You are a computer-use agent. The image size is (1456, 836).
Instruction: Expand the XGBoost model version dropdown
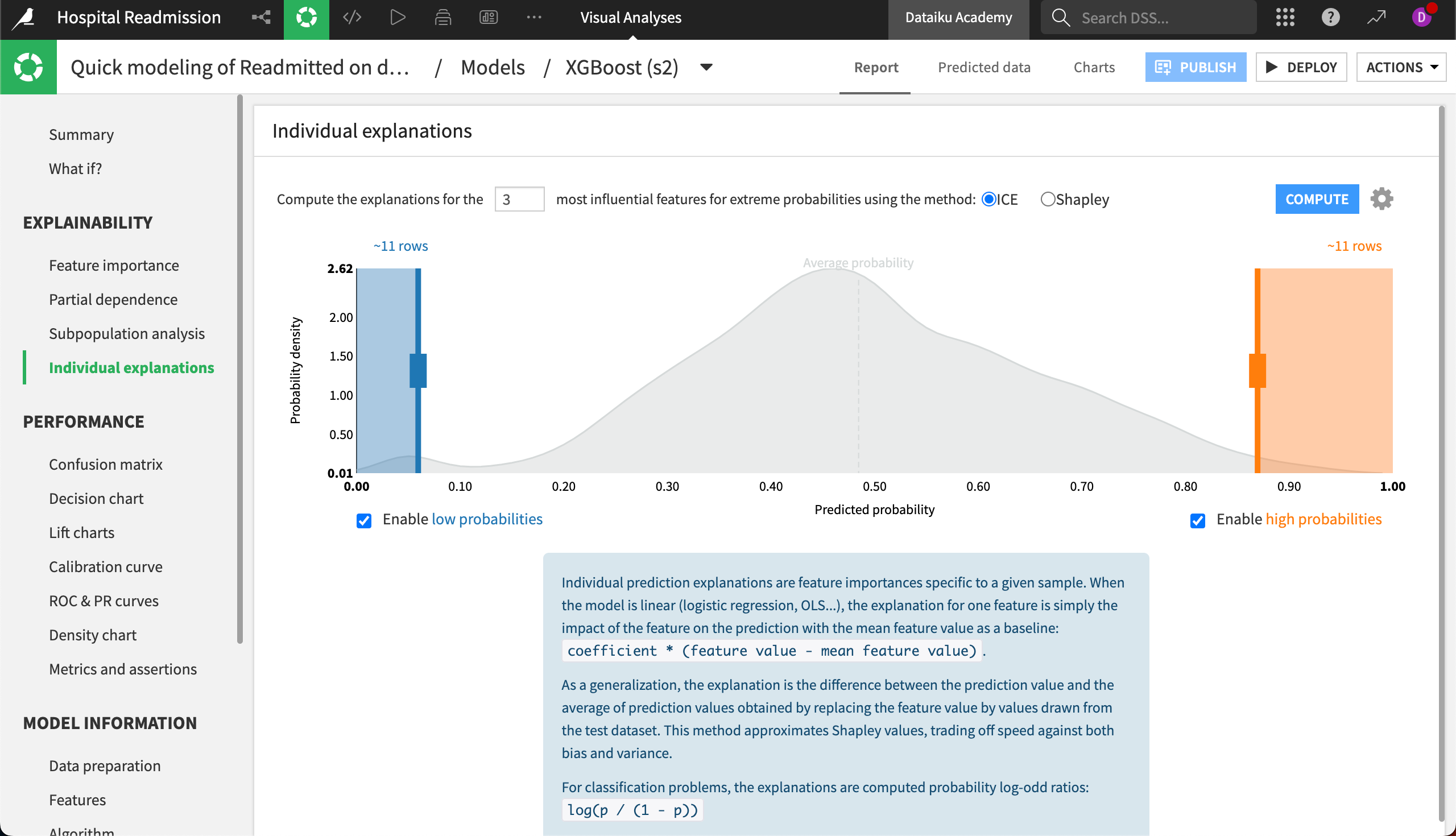[707, 67]
